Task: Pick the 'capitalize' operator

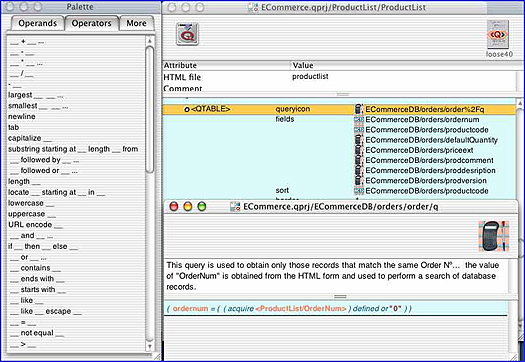Action: (x=30, y=138)
